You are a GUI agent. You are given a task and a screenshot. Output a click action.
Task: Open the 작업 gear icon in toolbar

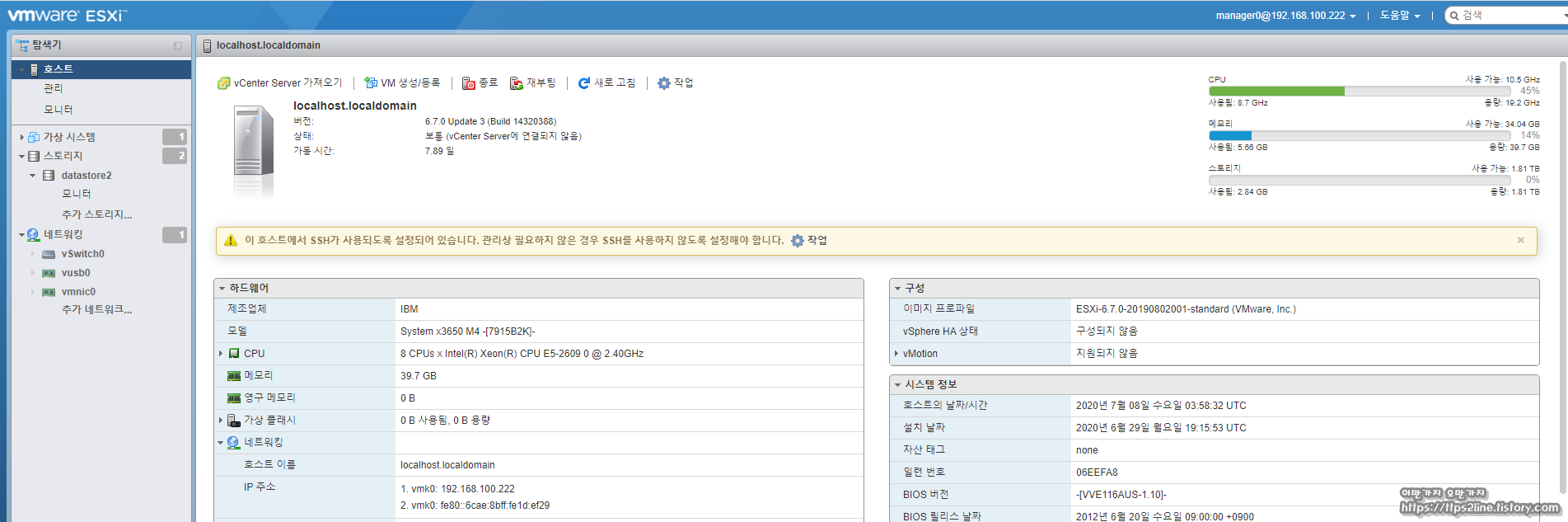pyautogui.click(x=664, y=83)
